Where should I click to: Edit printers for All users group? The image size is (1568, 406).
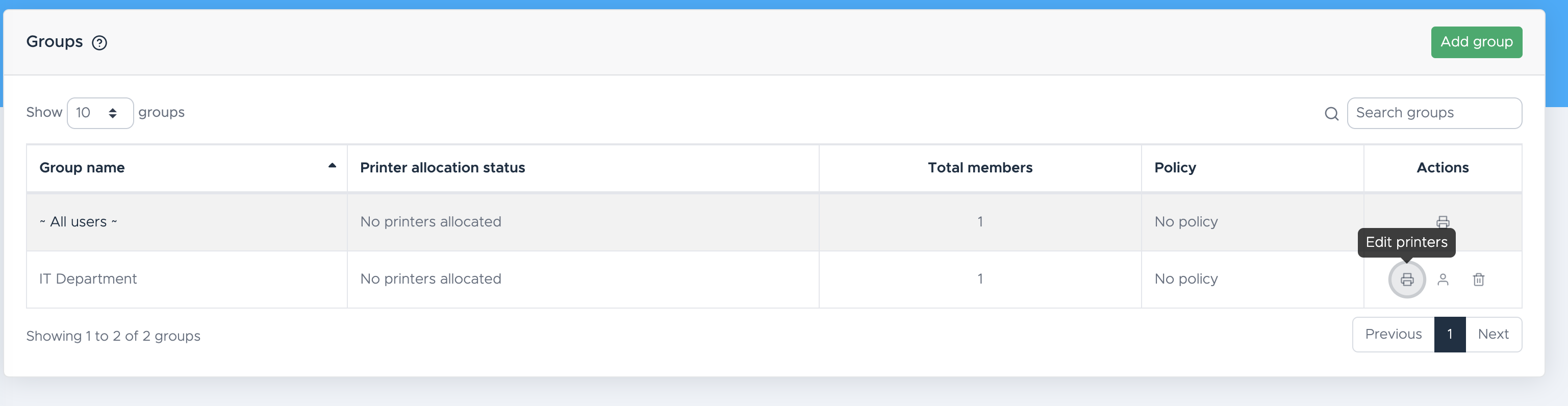(x=1443, y=221)
